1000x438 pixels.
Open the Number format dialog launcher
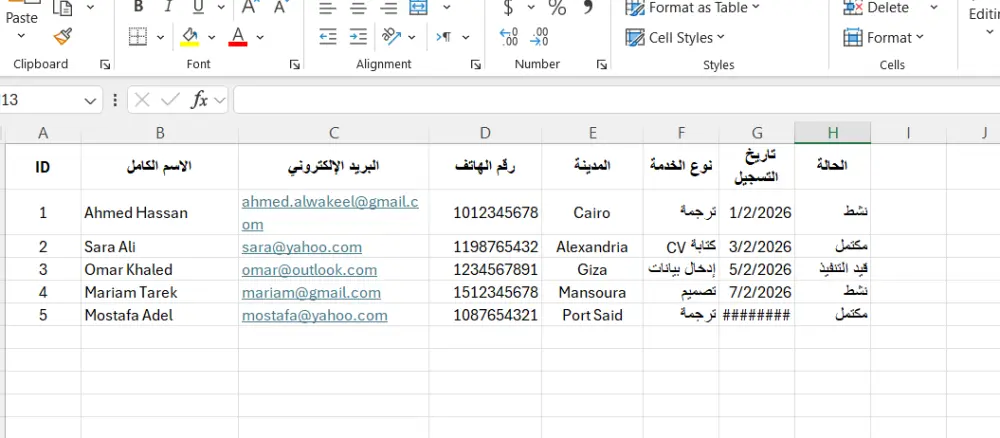click(x=601, y=64)
